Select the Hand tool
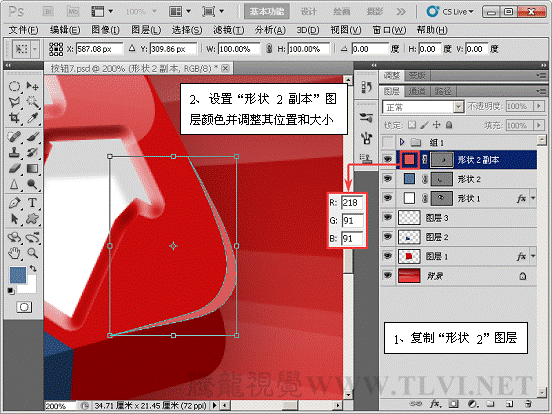This screenshot has width=552, height=414. tap(14, 253)
